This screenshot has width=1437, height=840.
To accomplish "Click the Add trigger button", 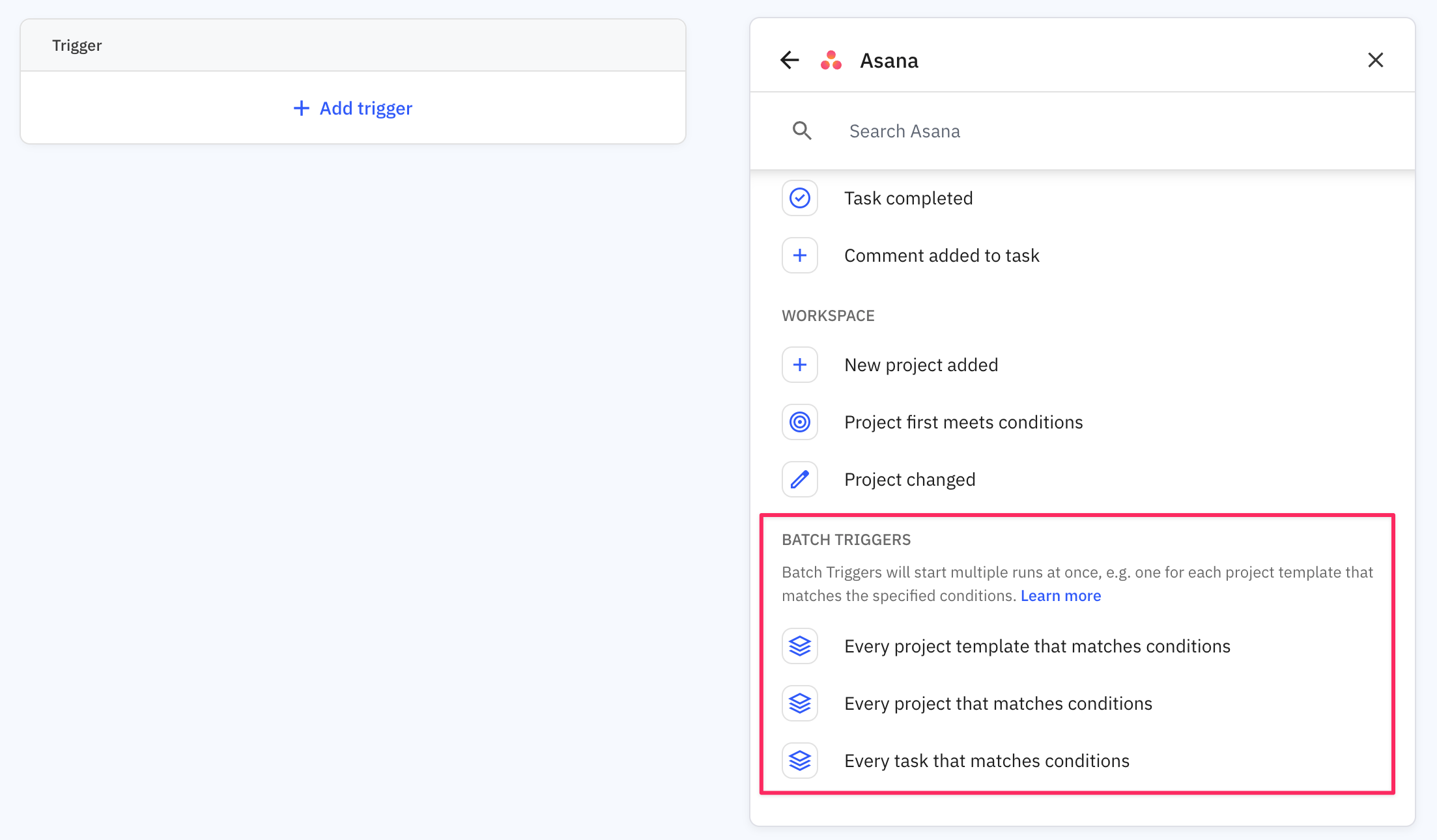I will 352,108.
